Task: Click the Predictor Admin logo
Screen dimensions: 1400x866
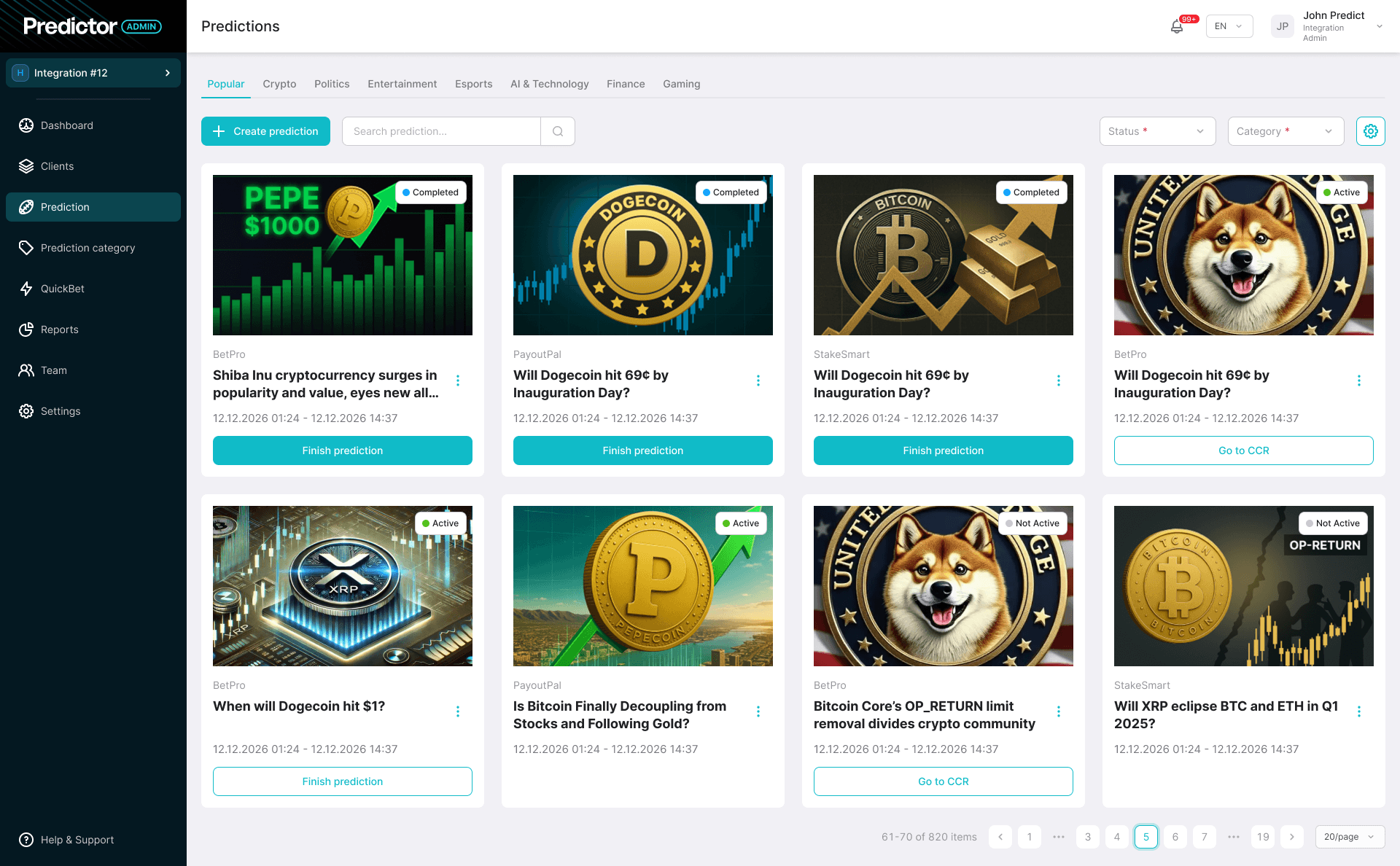Action: tap(93, 26)
